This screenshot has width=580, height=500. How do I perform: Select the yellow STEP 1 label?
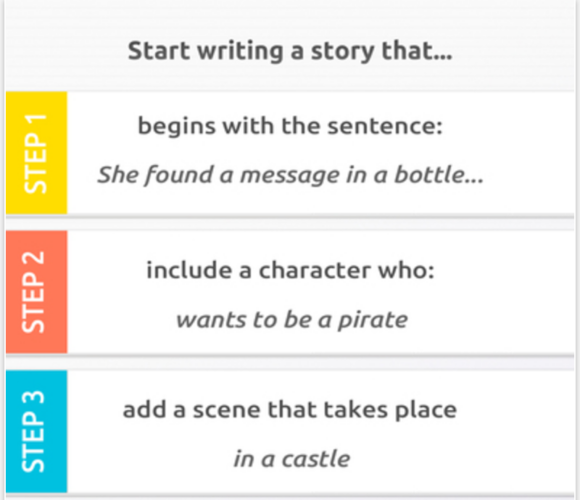36,153
